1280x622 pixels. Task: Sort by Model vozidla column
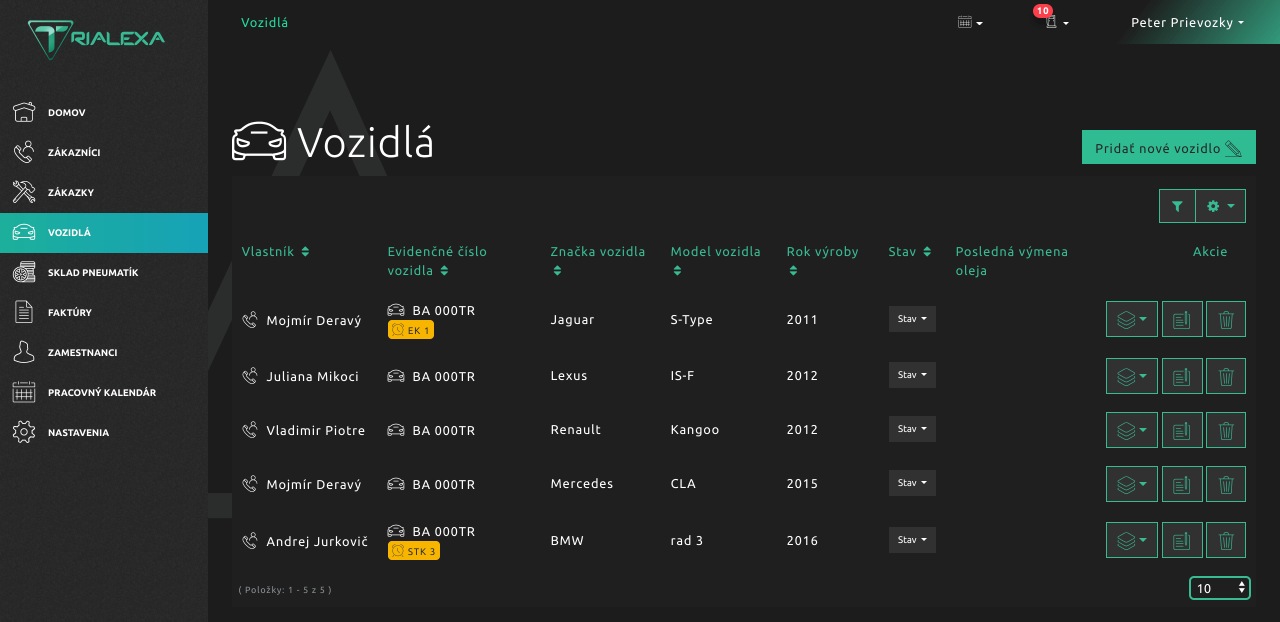[x=715, y=261]
